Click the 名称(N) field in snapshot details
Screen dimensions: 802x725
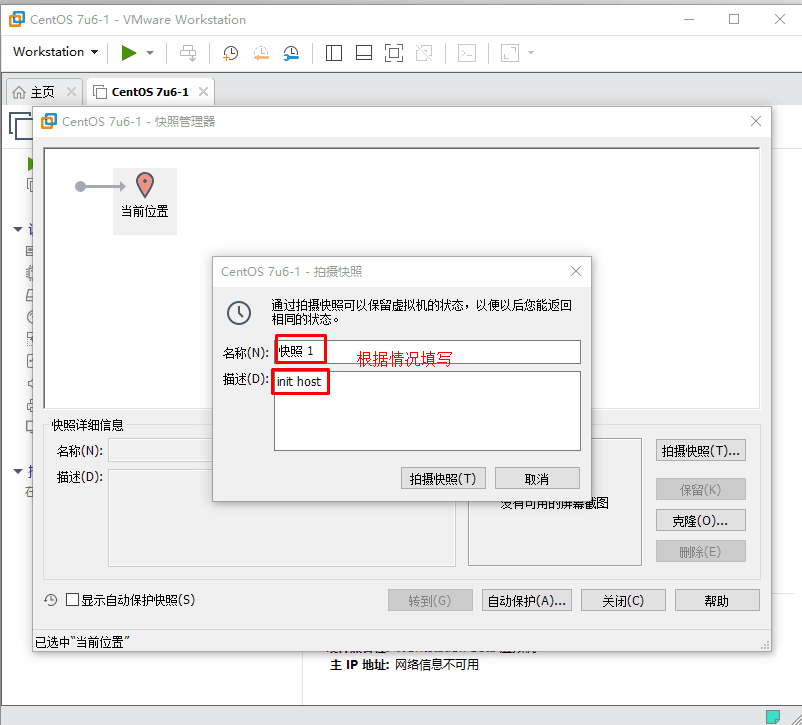click(x=161, y=451)
